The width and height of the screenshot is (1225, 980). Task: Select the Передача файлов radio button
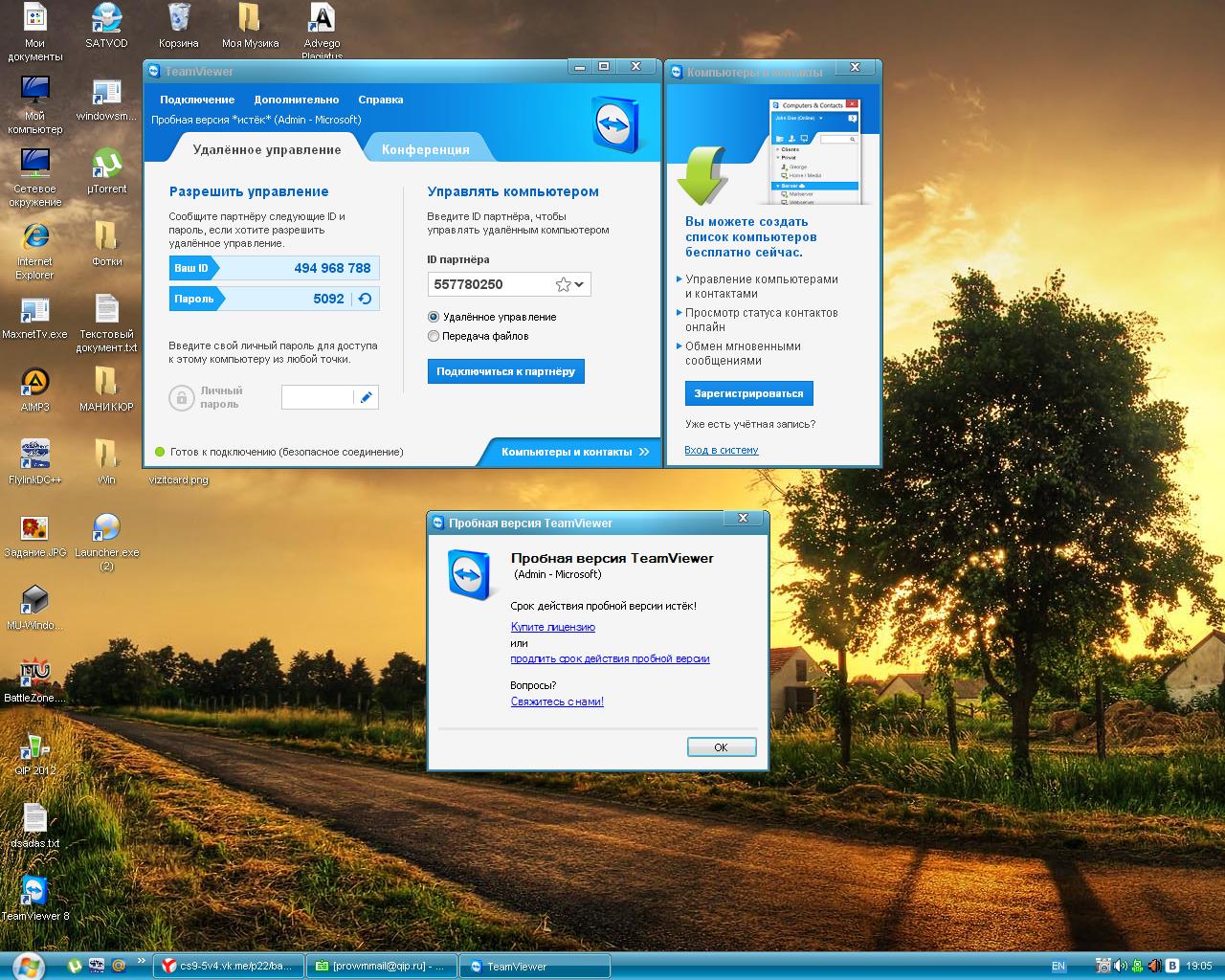tap(434, 336)
